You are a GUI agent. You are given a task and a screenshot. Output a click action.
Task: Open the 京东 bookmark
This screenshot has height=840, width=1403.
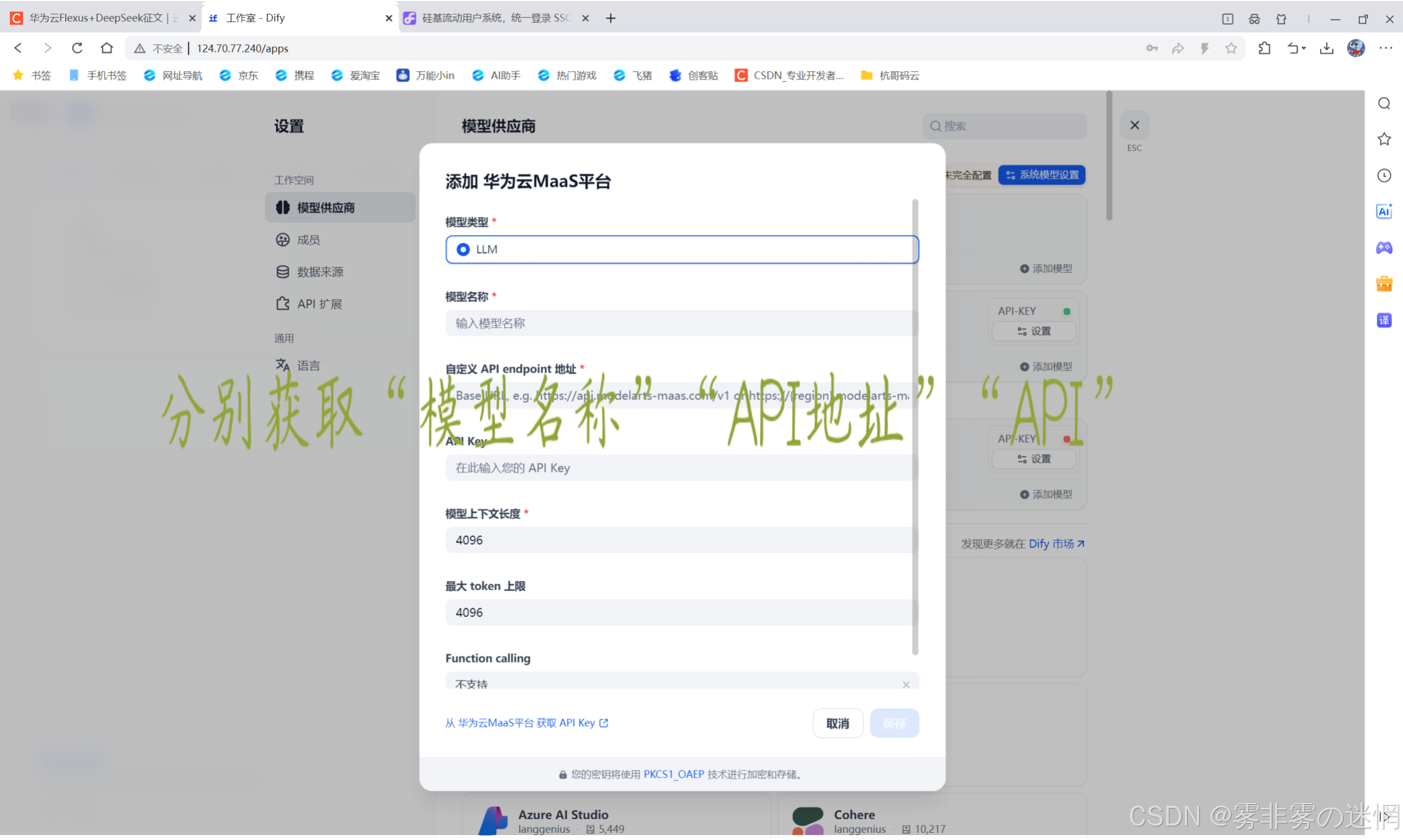239,75
